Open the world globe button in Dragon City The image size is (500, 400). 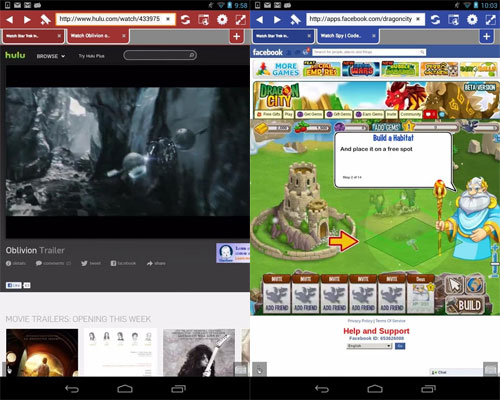(475, 285)
